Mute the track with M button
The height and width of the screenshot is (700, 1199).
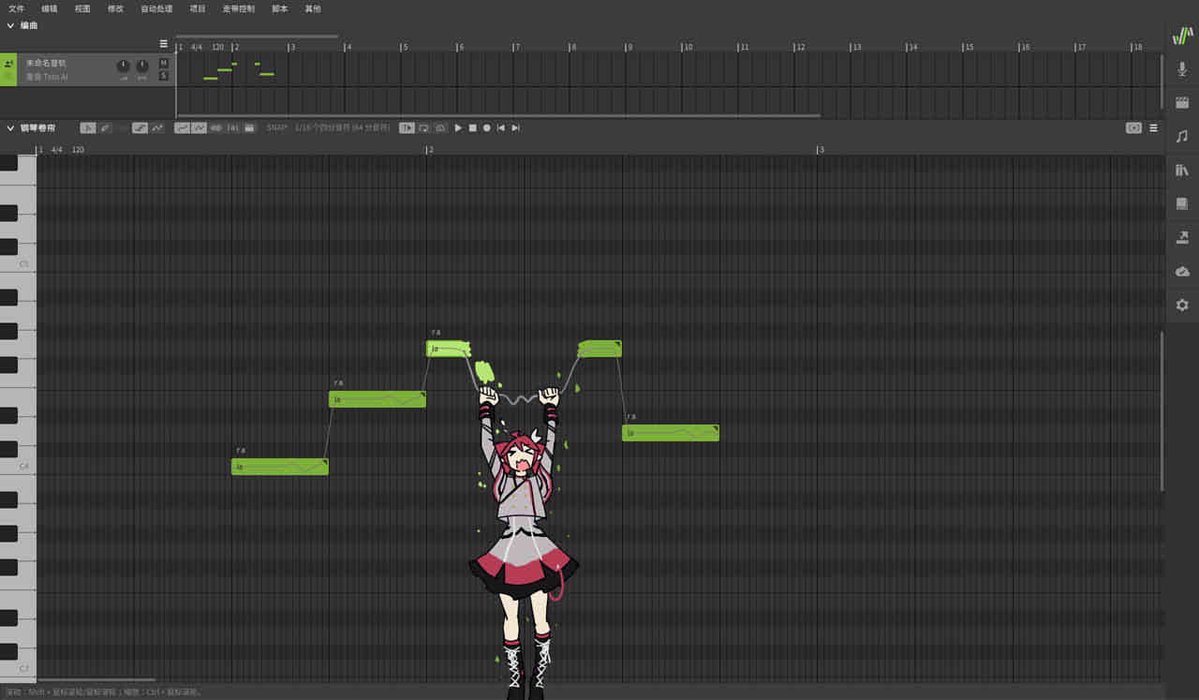click(x=164, y=63)
